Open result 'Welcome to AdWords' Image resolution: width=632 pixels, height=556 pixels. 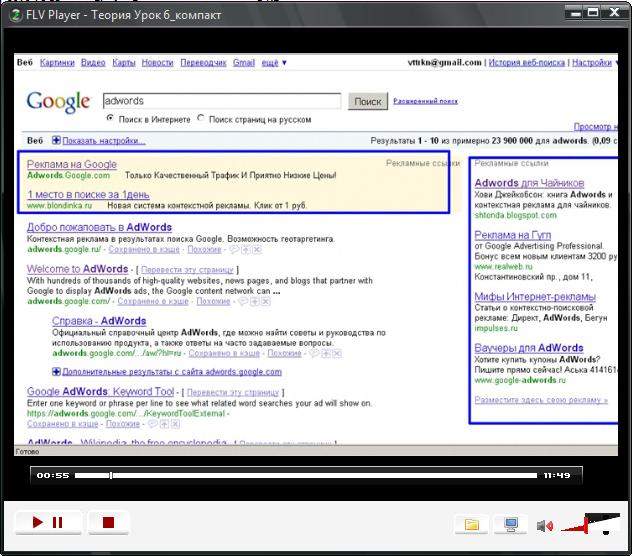click(x=77, y=269)
